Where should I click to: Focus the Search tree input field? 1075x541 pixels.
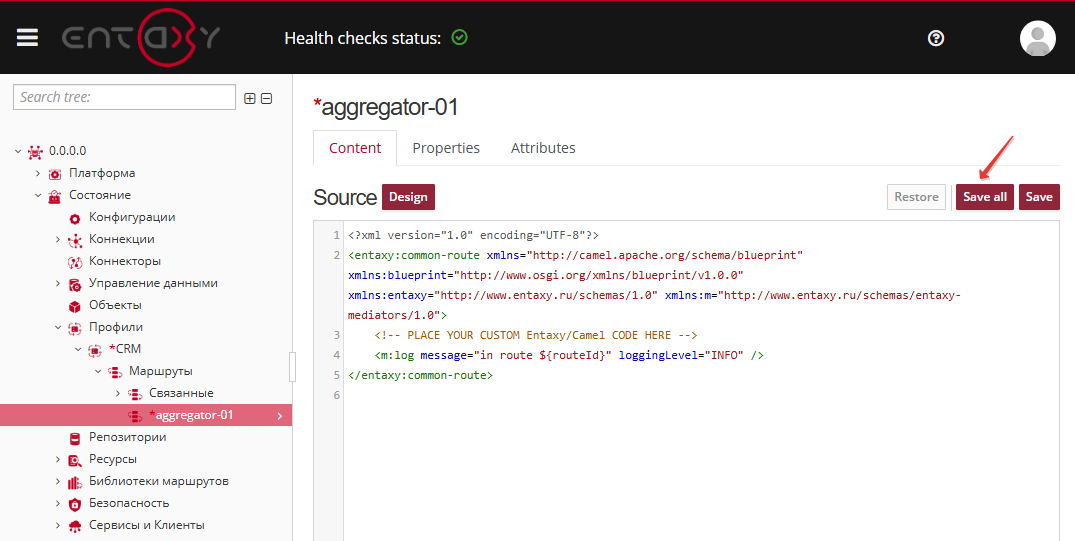pyautogui.click(x=124, y=97)
